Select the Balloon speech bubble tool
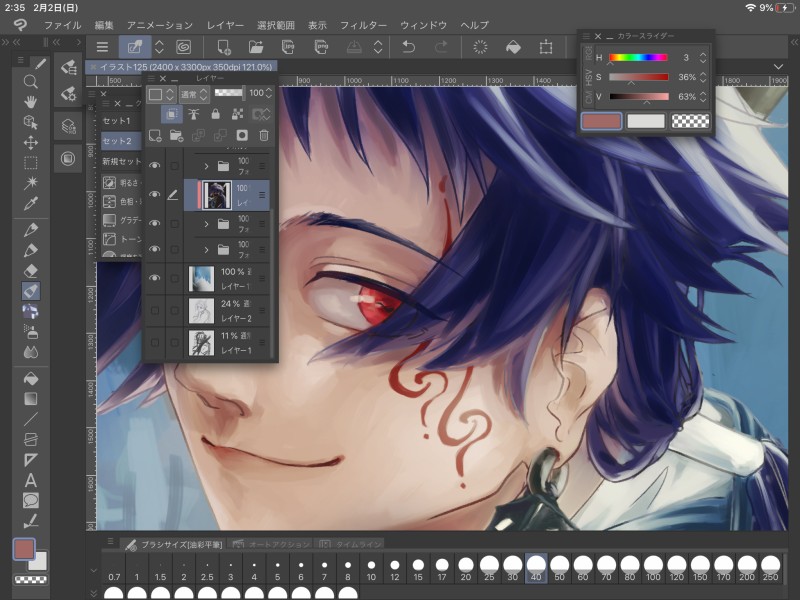 [x=31, y=501]
